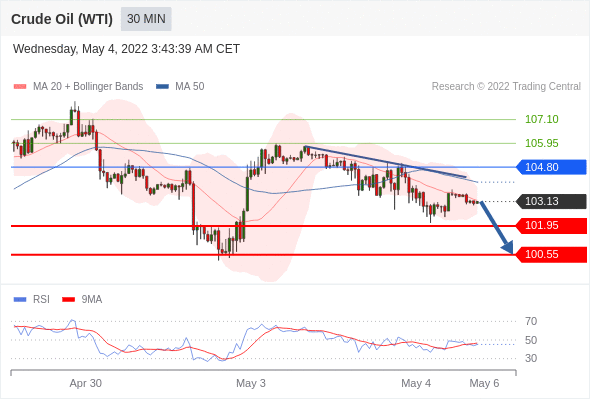Select the 104.80 blue pivot price tag
This screenshot has height=400, width=590.
pos(551,167)
